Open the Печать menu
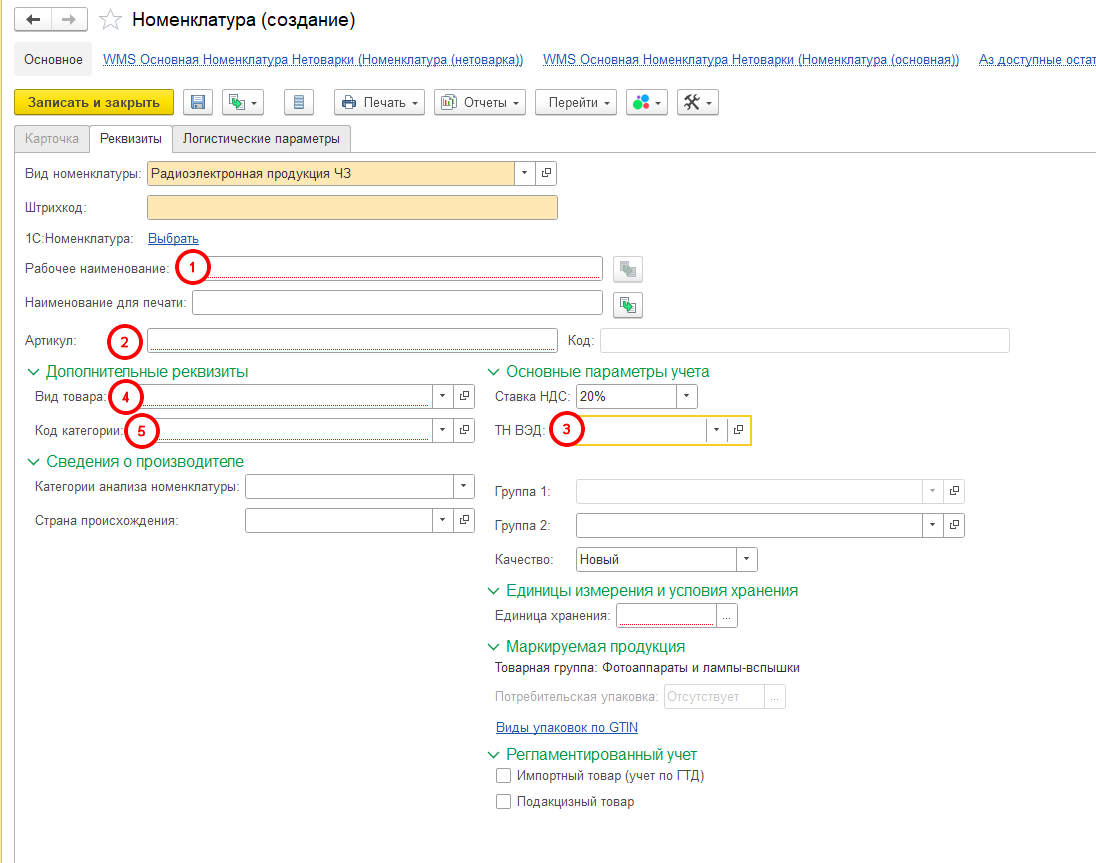The width and height of the screenshot is (1096, 863). [x=379, y=102]
